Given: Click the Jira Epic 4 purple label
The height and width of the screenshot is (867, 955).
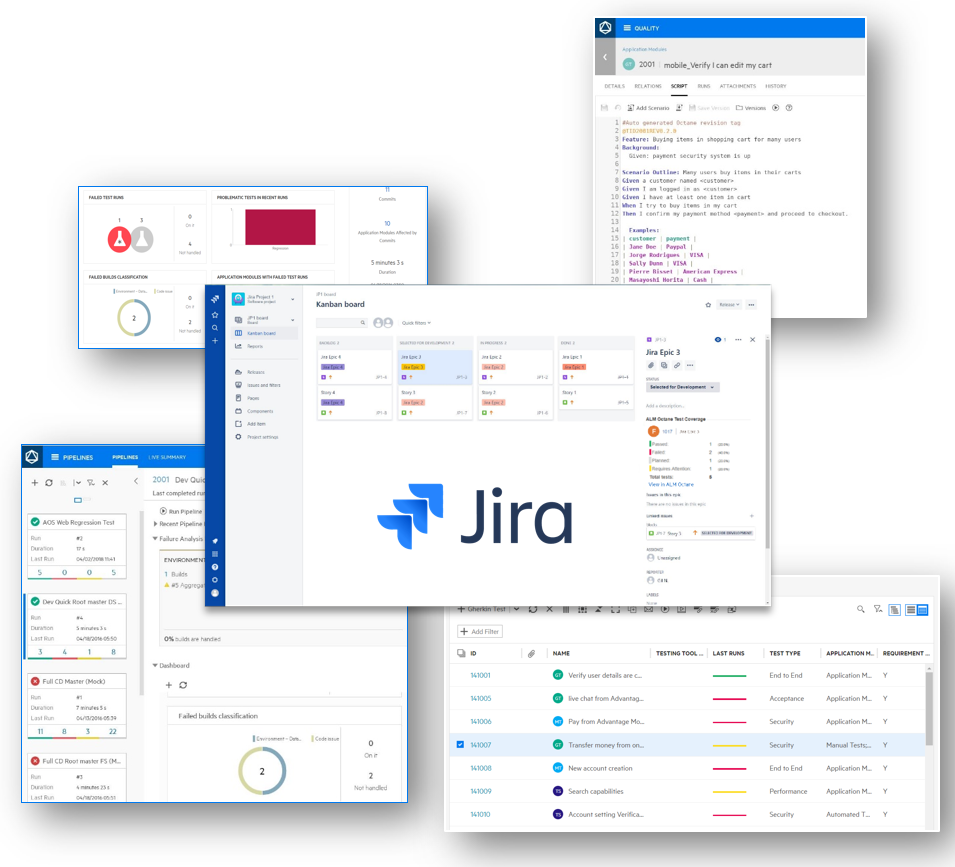Looking at the screenshot, I should click(x=333, y=367).
